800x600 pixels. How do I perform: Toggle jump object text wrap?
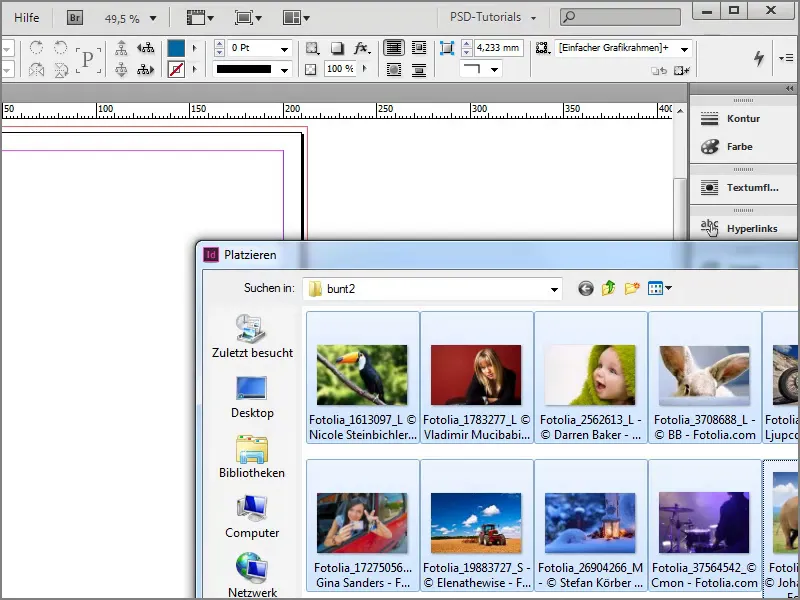(x=419, y=69)
